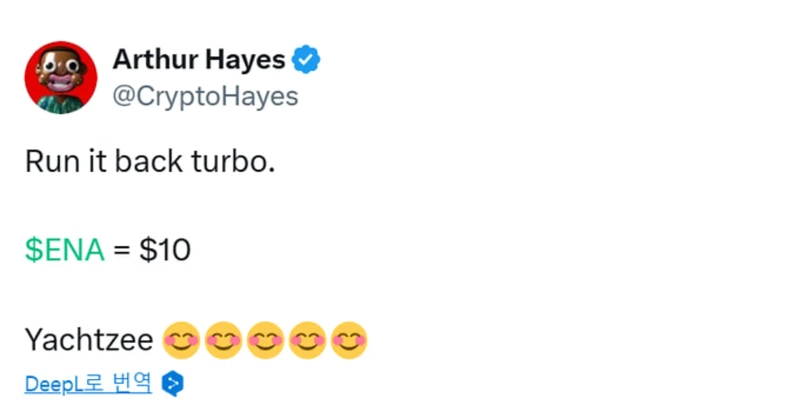Click the middle smiling emoji of five
The height and width of the screenshot is (418, 800).
point(265,342)
